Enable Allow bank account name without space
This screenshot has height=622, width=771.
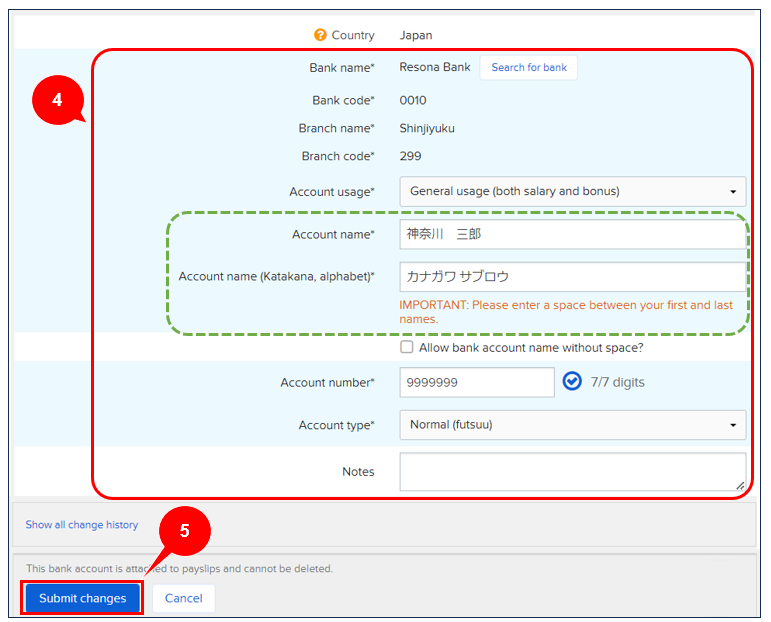pyautogui.click(x=407, y=347)
